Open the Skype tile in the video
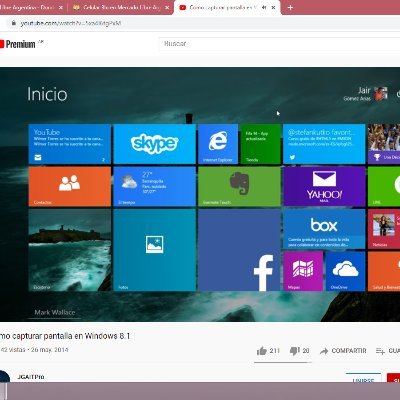This screenshot has width=400, height=400. click(x=154, y=144)
